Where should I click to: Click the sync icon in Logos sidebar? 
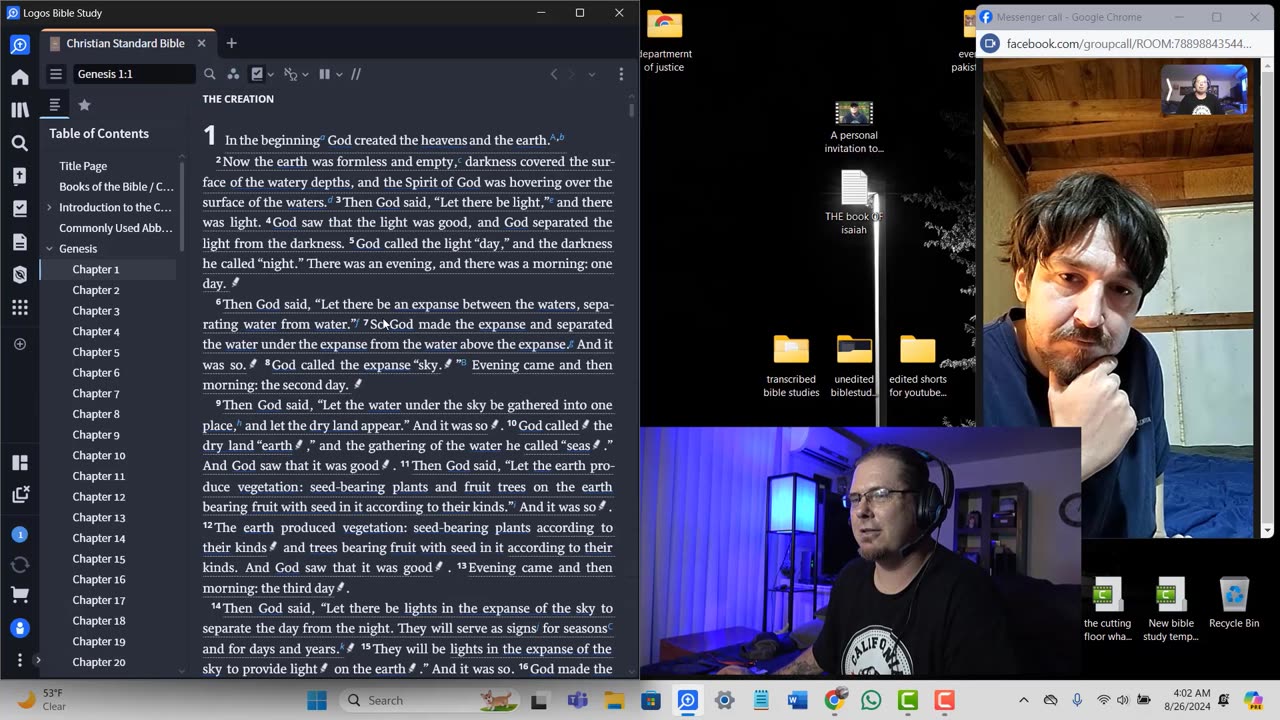click(20, 565)
